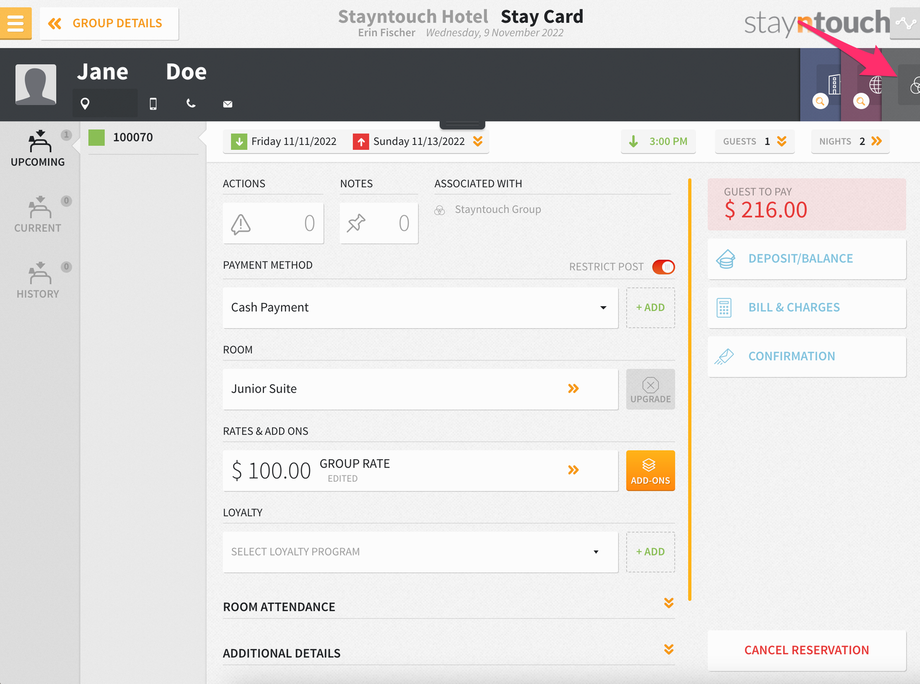
Task: Switch to Upcoming reservations tab
Action: pyautogui.click(x=38, y=149)
